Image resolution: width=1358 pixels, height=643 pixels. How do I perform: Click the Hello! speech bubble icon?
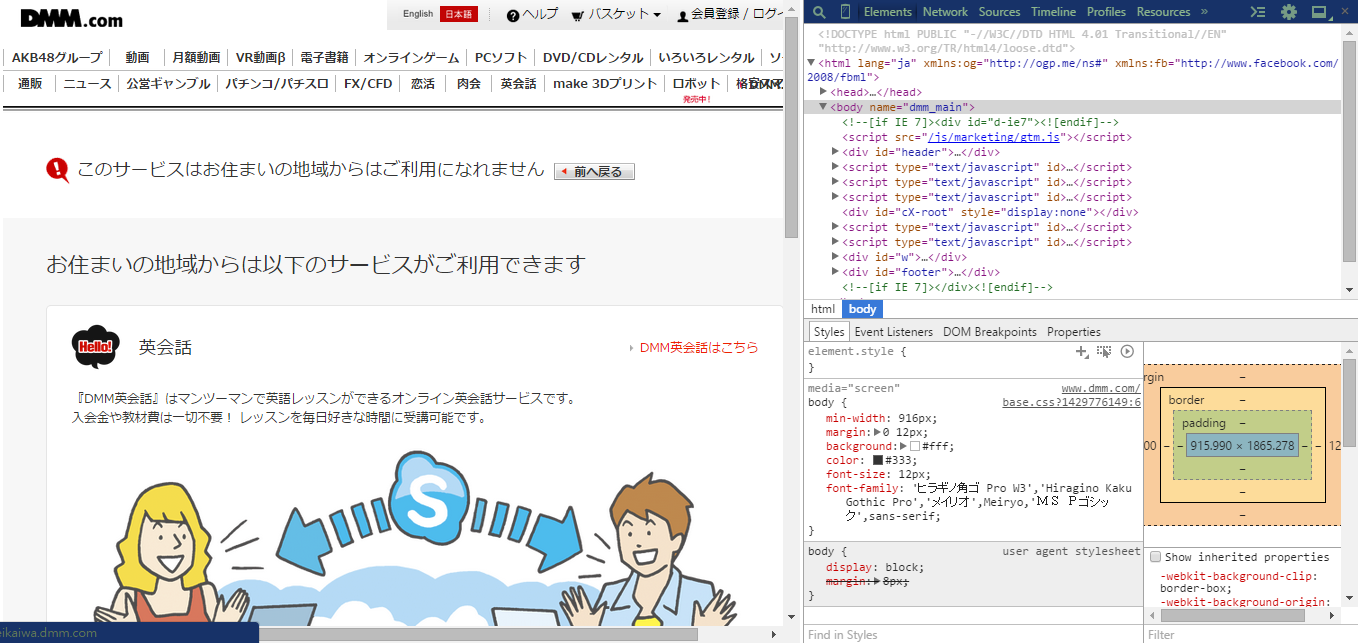[x=96, y=347]
